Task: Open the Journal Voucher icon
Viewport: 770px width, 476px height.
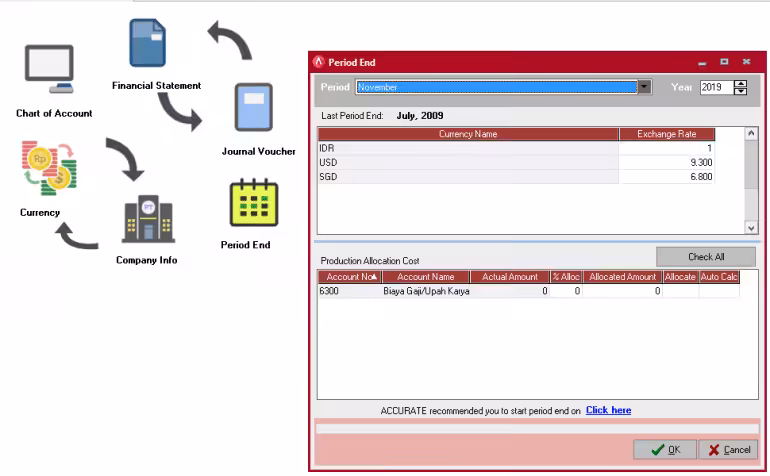Action: tap(253, 107)
